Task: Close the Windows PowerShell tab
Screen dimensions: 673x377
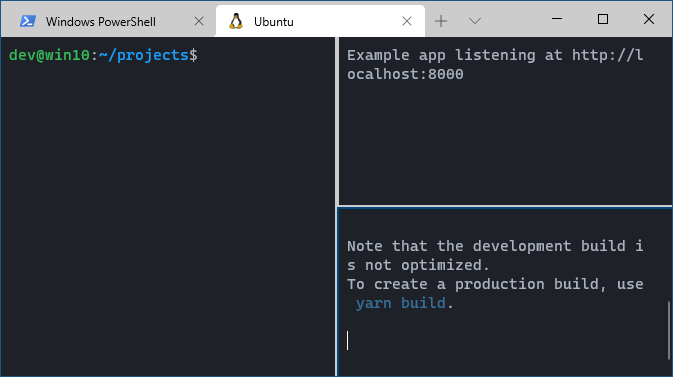Action: [199, 21]
